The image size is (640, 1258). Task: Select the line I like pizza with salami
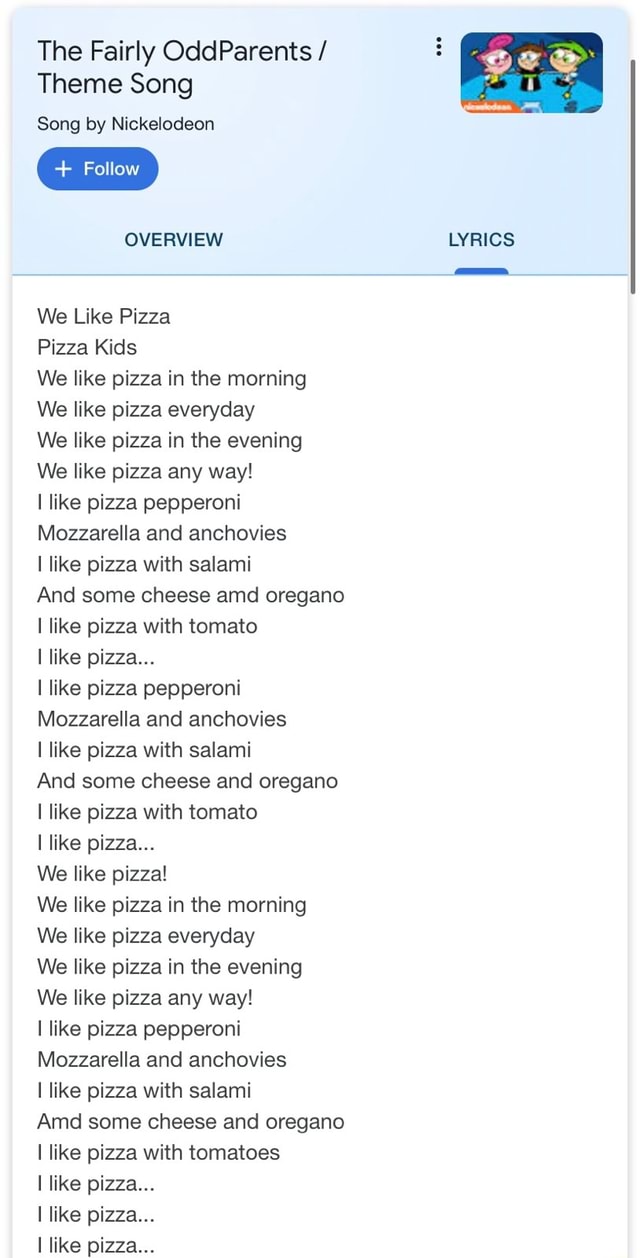point(143,564)
